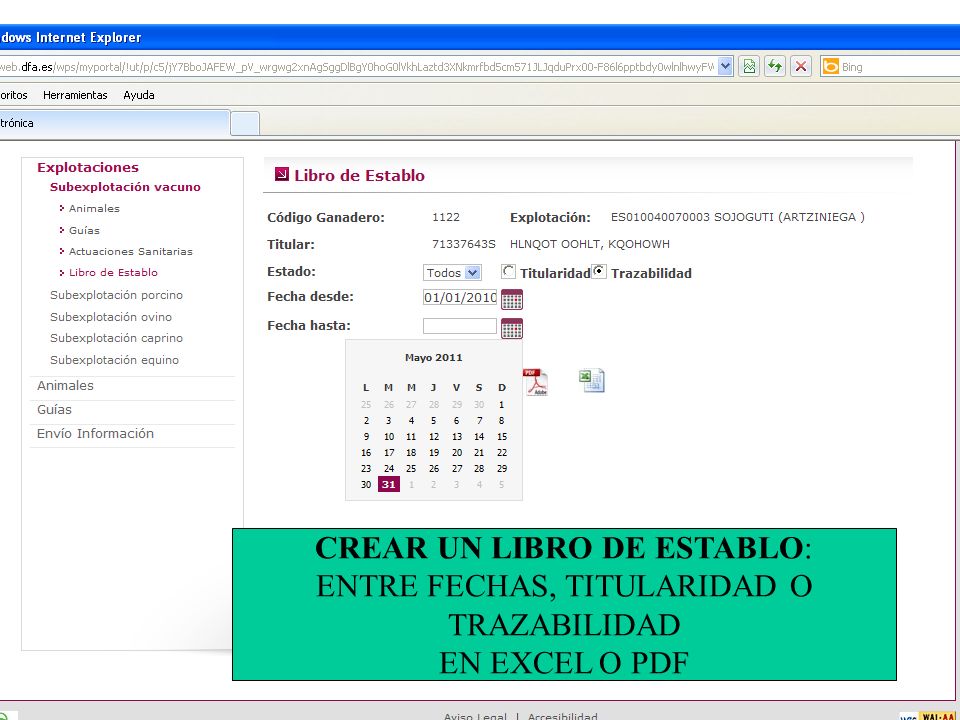Open Envío Información section
This screenshot has width=960, height=720.
(x=95, y=433)
